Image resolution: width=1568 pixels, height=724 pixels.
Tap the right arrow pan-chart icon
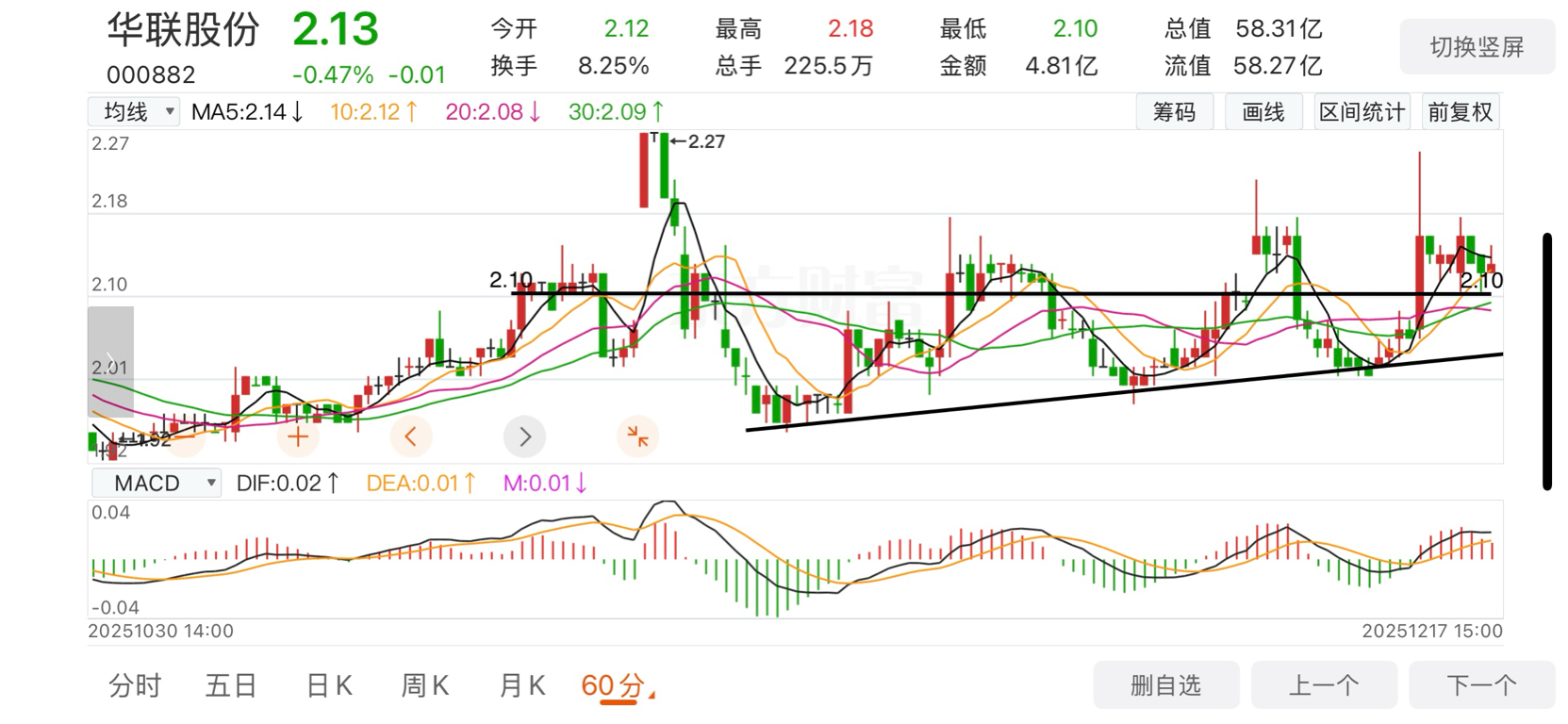(525, 436)
